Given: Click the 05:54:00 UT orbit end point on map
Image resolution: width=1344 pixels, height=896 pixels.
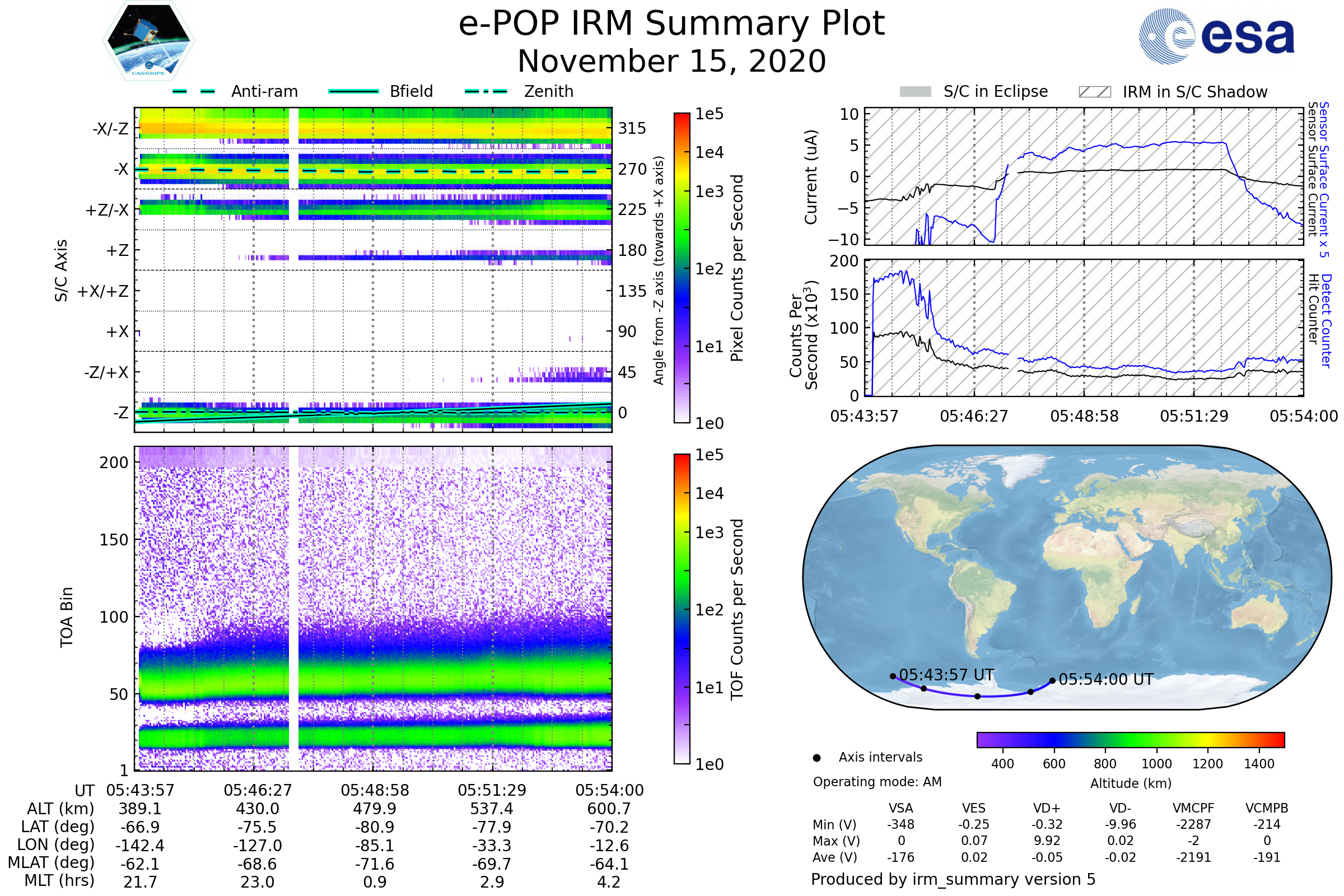Looking at the screenshot, I should 1052,680.
